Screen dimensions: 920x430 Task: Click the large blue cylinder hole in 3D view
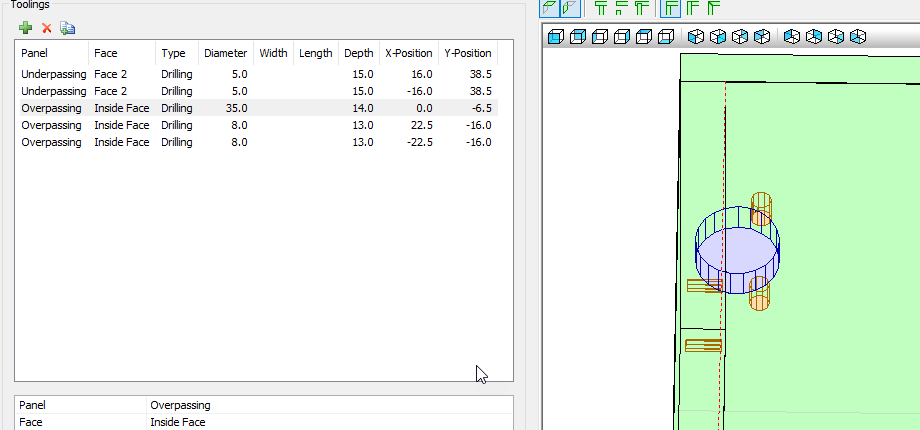737,250
